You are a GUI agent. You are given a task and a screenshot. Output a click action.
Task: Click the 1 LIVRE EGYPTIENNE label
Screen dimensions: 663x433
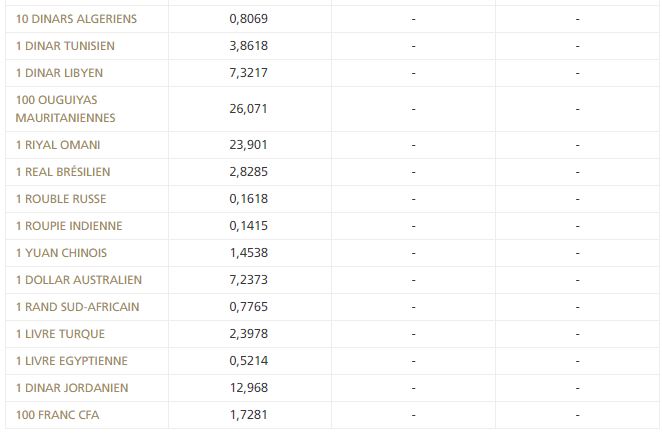pyautogui.click(x=72, y=361)
